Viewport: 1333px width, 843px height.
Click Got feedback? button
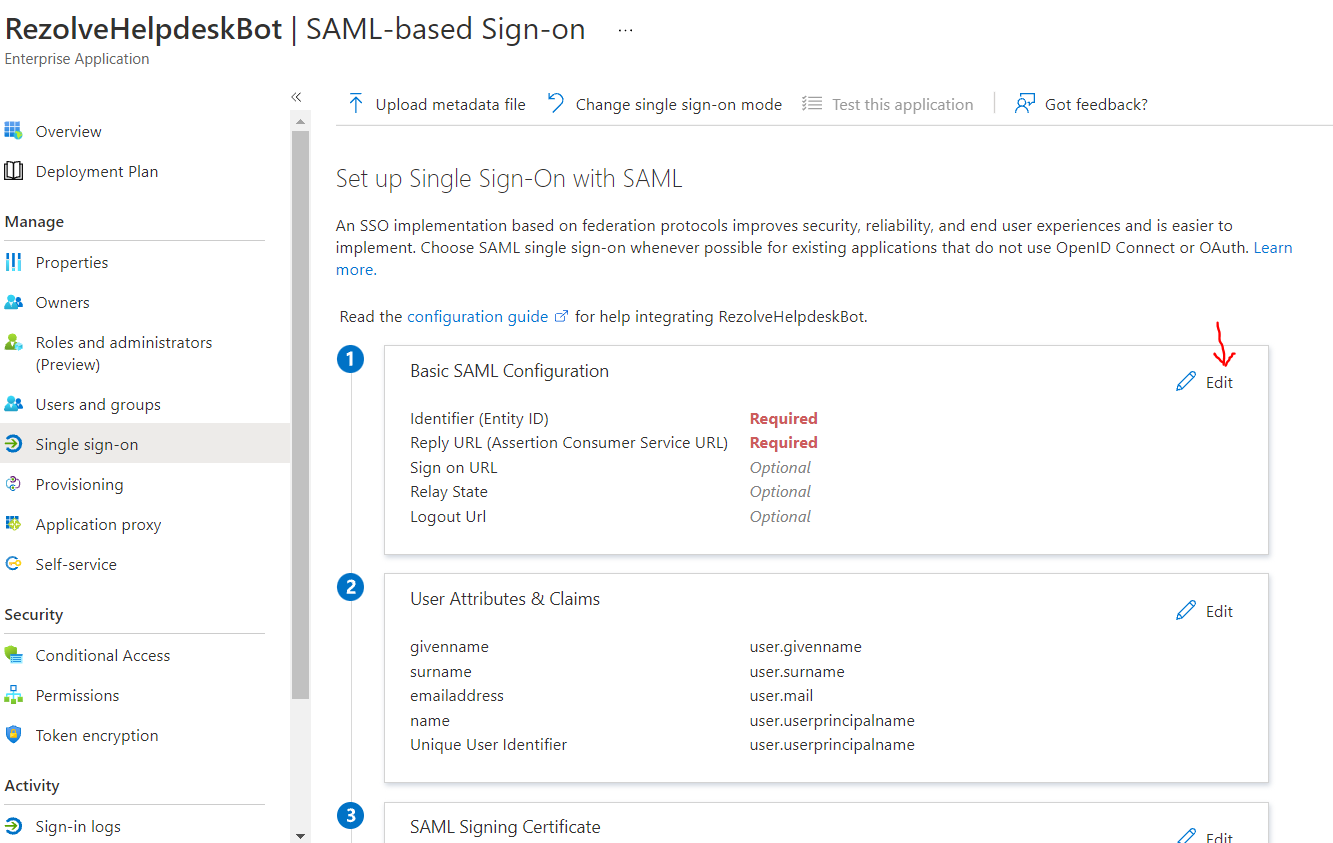pos(1081,104)
